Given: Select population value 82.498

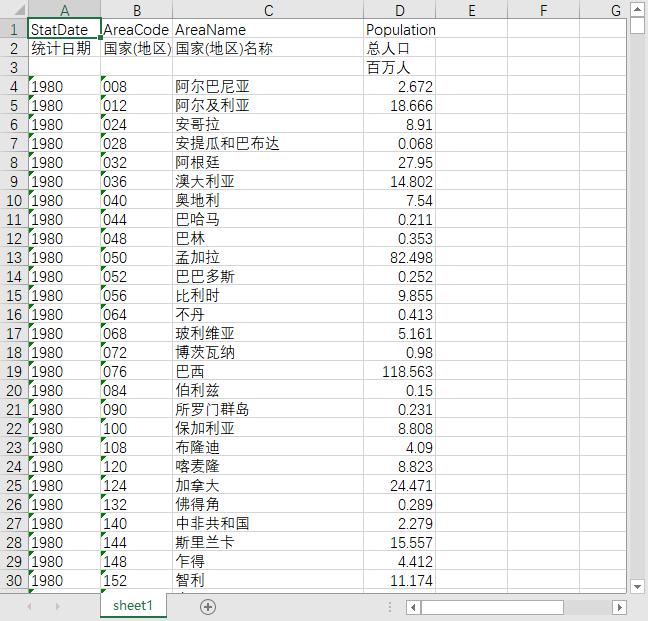Looking at the screenshot, I should pos(400,257).
